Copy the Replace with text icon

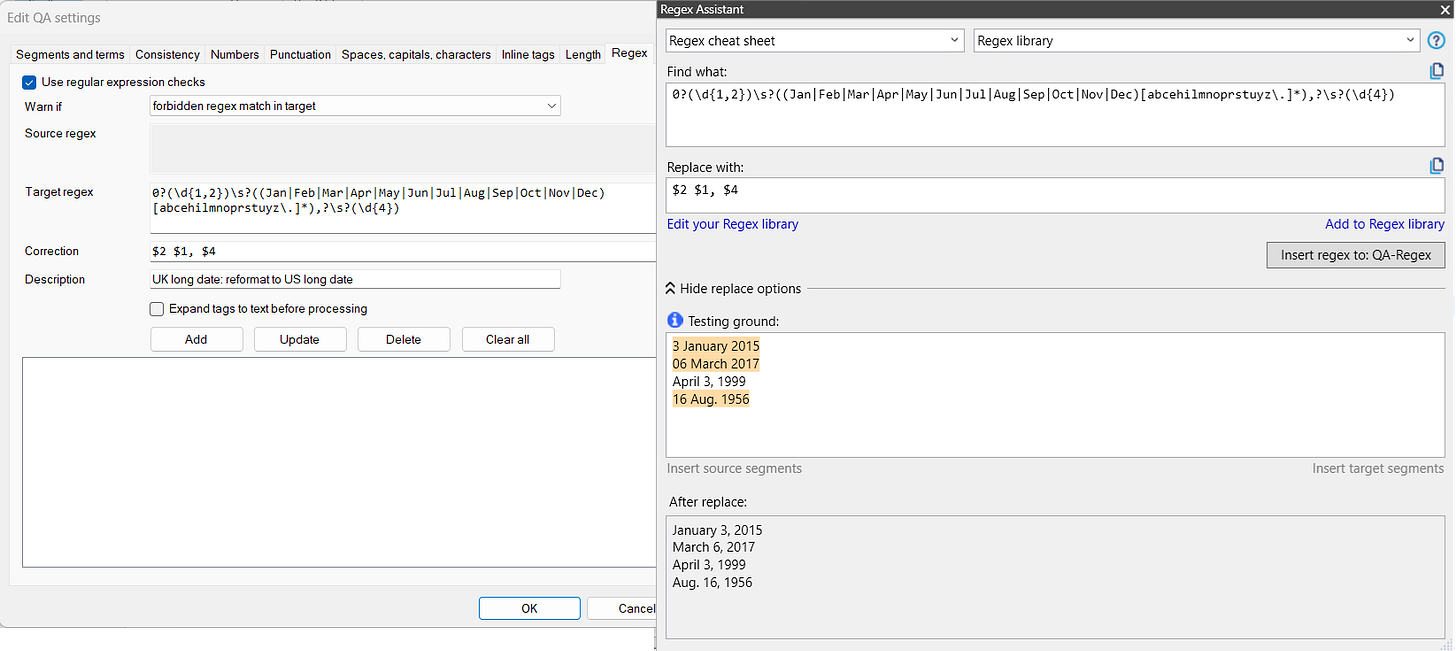(1437, 166)
